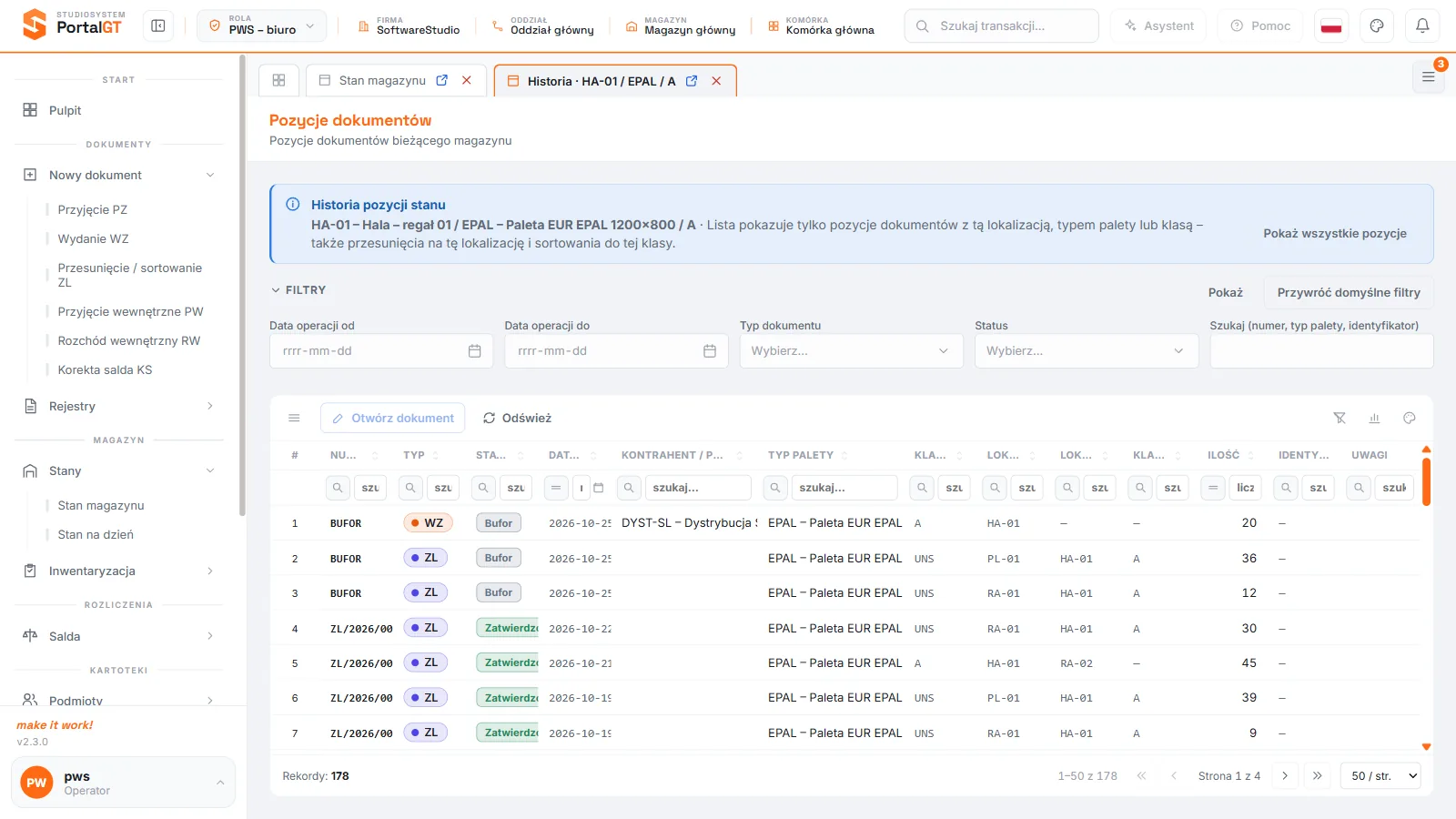Click the Szukaj transakcji search field

point(1002,26)
